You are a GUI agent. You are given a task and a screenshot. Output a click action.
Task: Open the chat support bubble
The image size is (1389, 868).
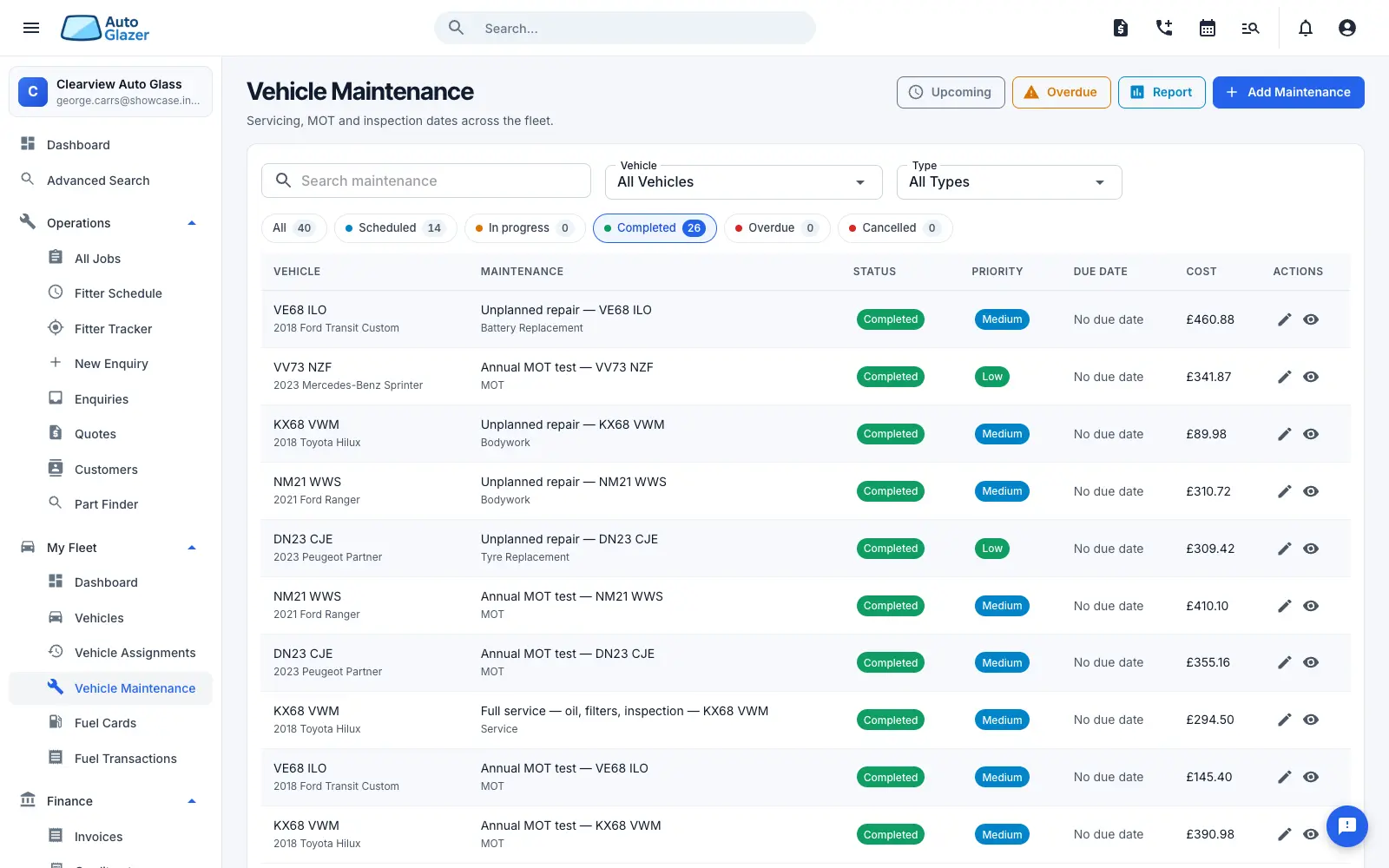click(1347, 825)
